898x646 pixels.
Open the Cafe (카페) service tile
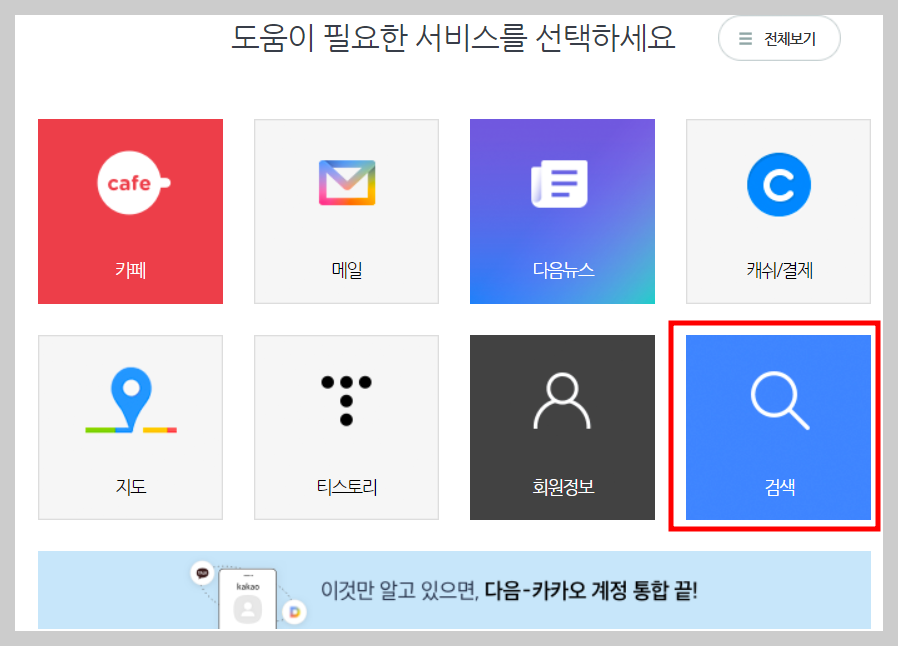pos(130,211)
